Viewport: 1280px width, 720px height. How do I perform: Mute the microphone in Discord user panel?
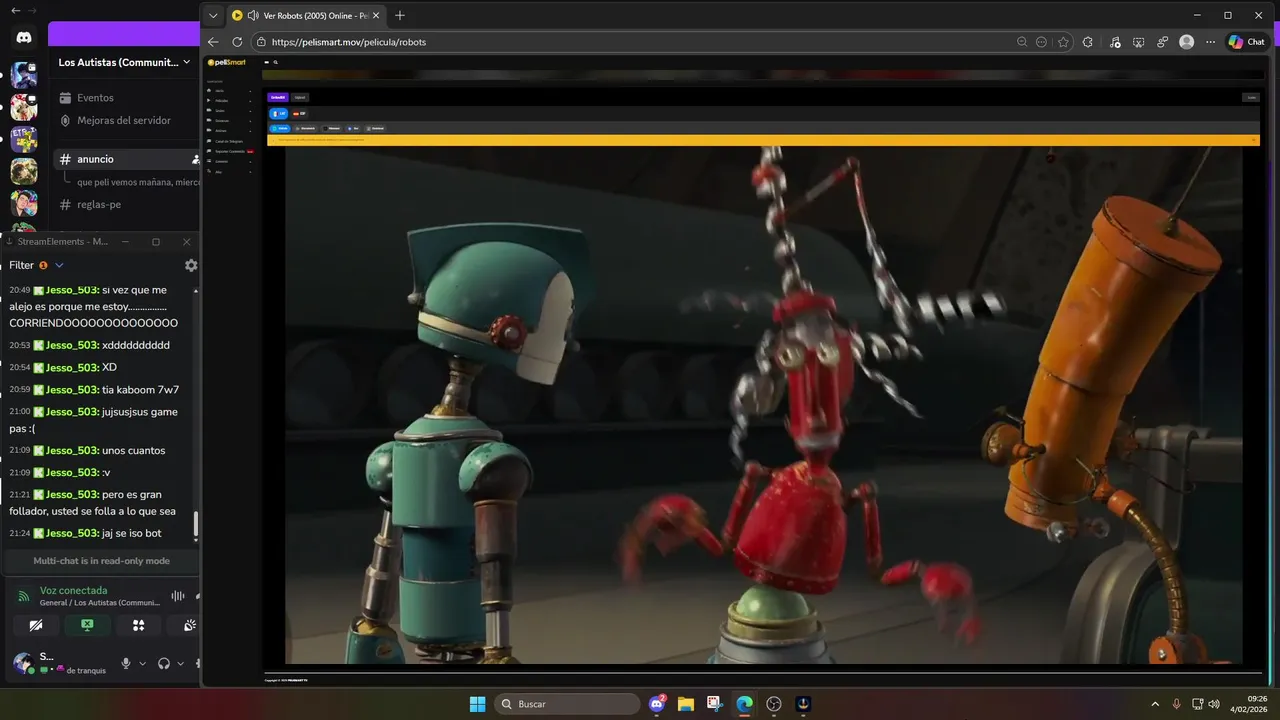tap(126, 663)
